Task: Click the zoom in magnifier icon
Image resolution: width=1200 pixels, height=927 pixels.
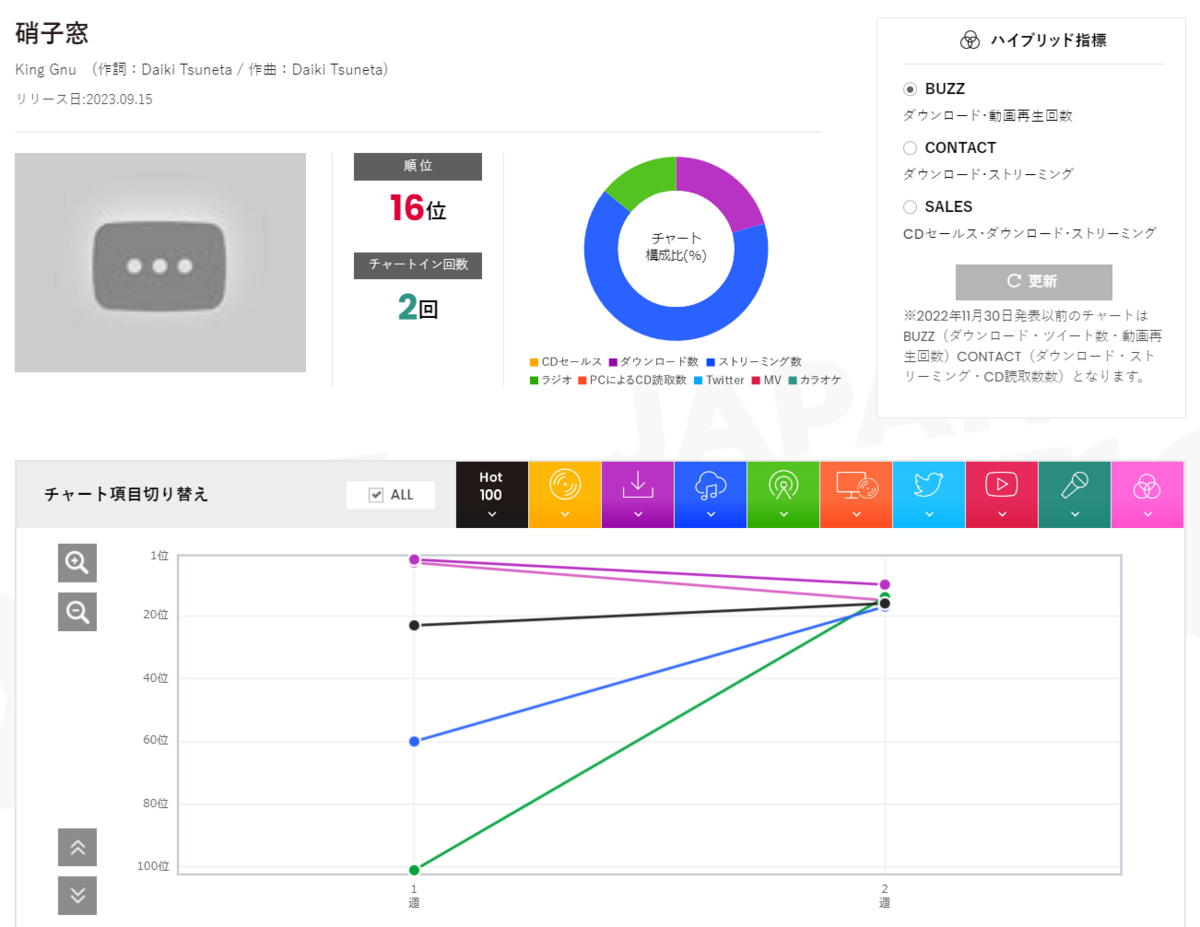Action: coord(77,563)
